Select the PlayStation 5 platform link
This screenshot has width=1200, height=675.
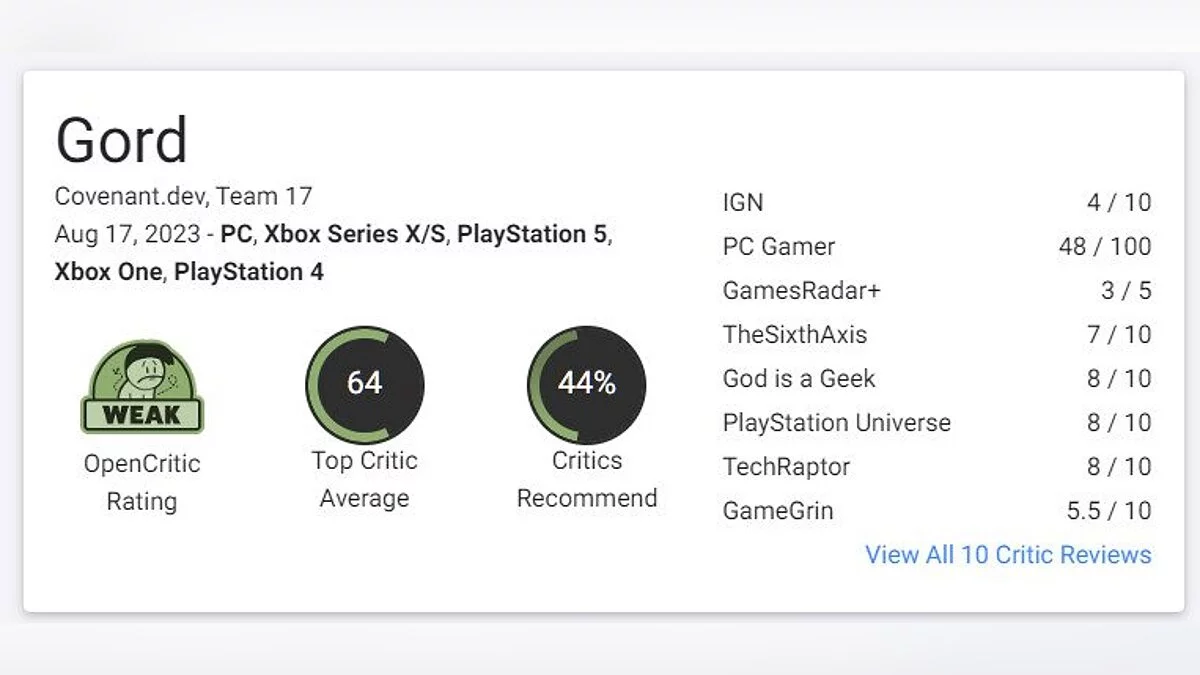532,235
